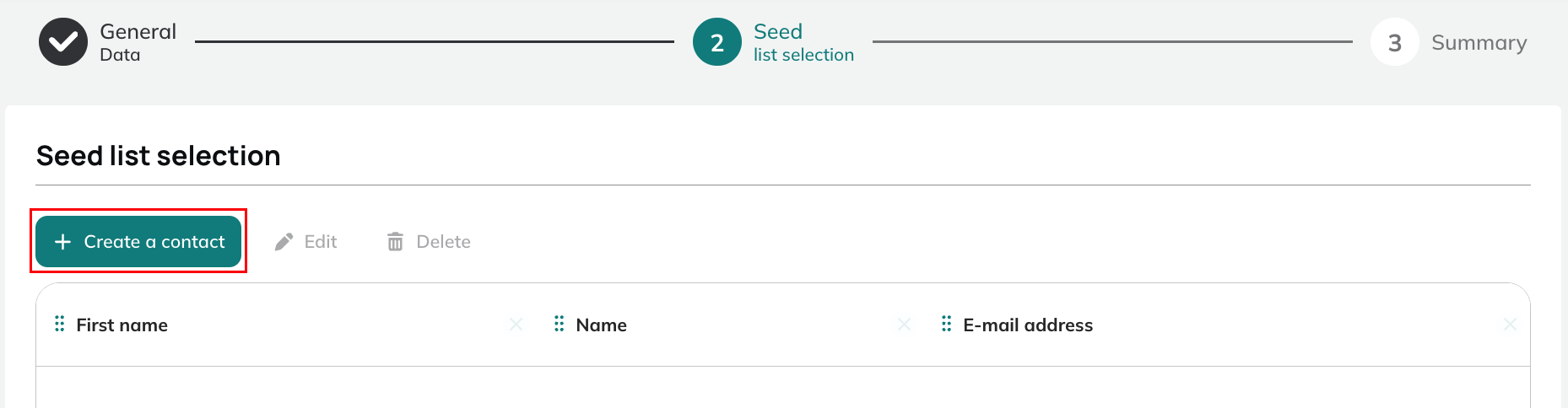This screenshot has width=1568, height=408.
Task: Click the Edit label in toolbar
Action: click(321, 242)
